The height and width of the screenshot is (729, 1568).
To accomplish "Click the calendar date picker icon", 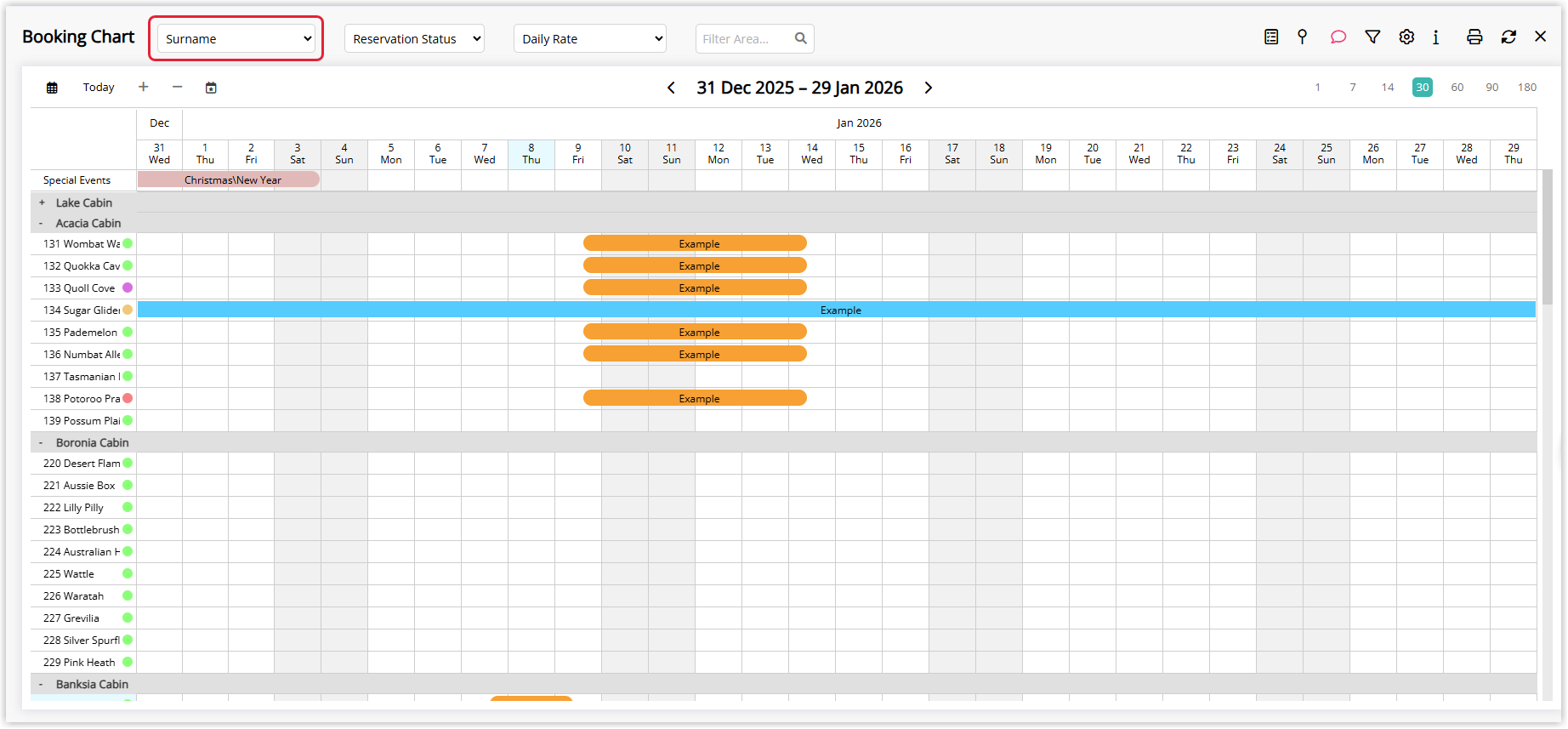I will [211, 88].
